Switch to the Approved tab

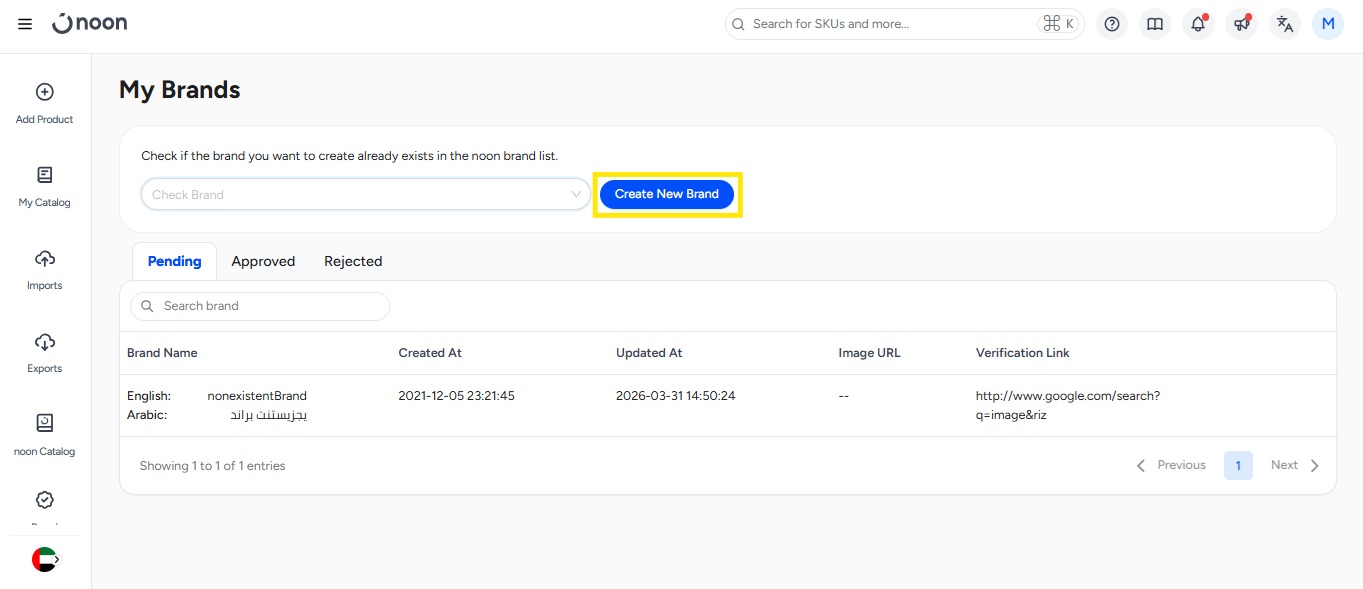(263, 261)
